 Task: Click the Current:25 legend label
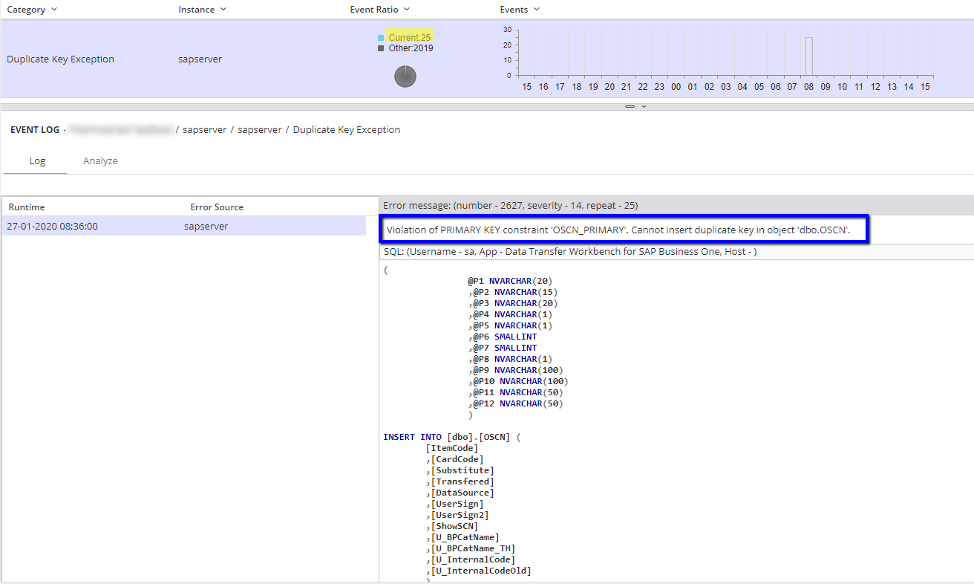(x=410, y=38)
